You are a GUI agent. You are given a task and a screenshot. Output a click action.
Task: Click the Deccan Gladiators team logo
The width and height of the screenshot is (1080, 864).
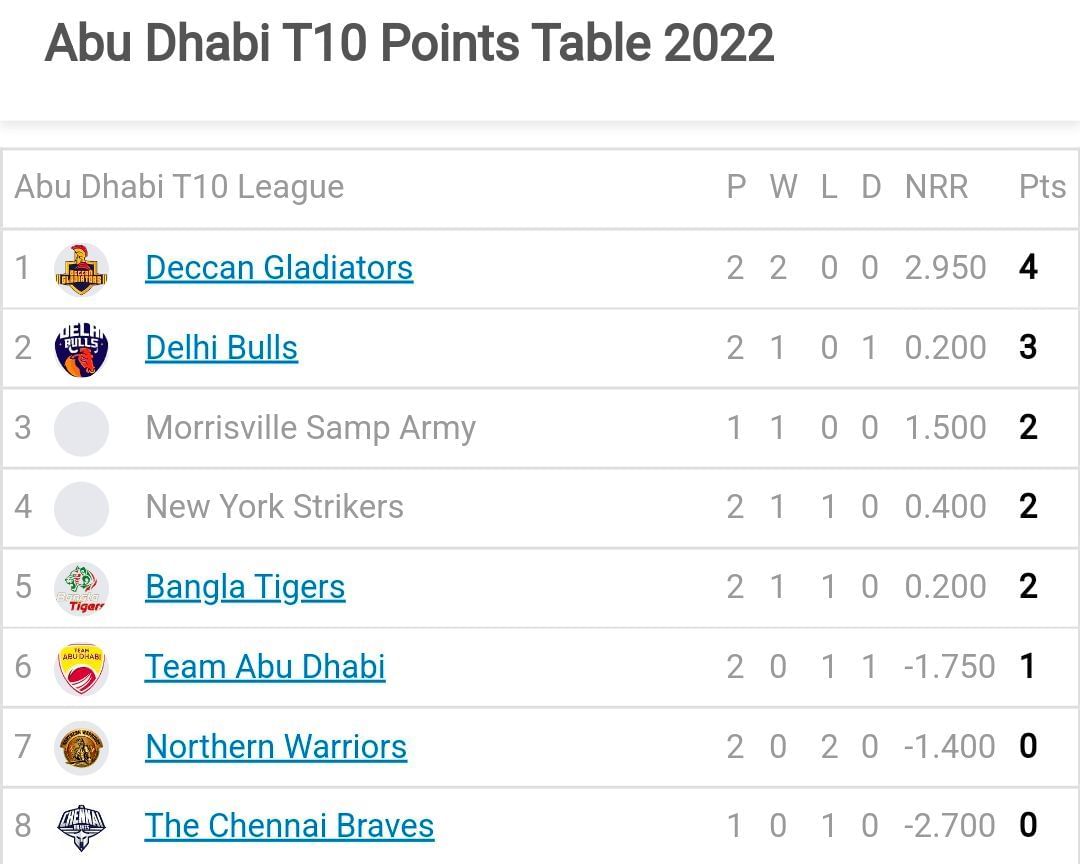click(81, 267)
